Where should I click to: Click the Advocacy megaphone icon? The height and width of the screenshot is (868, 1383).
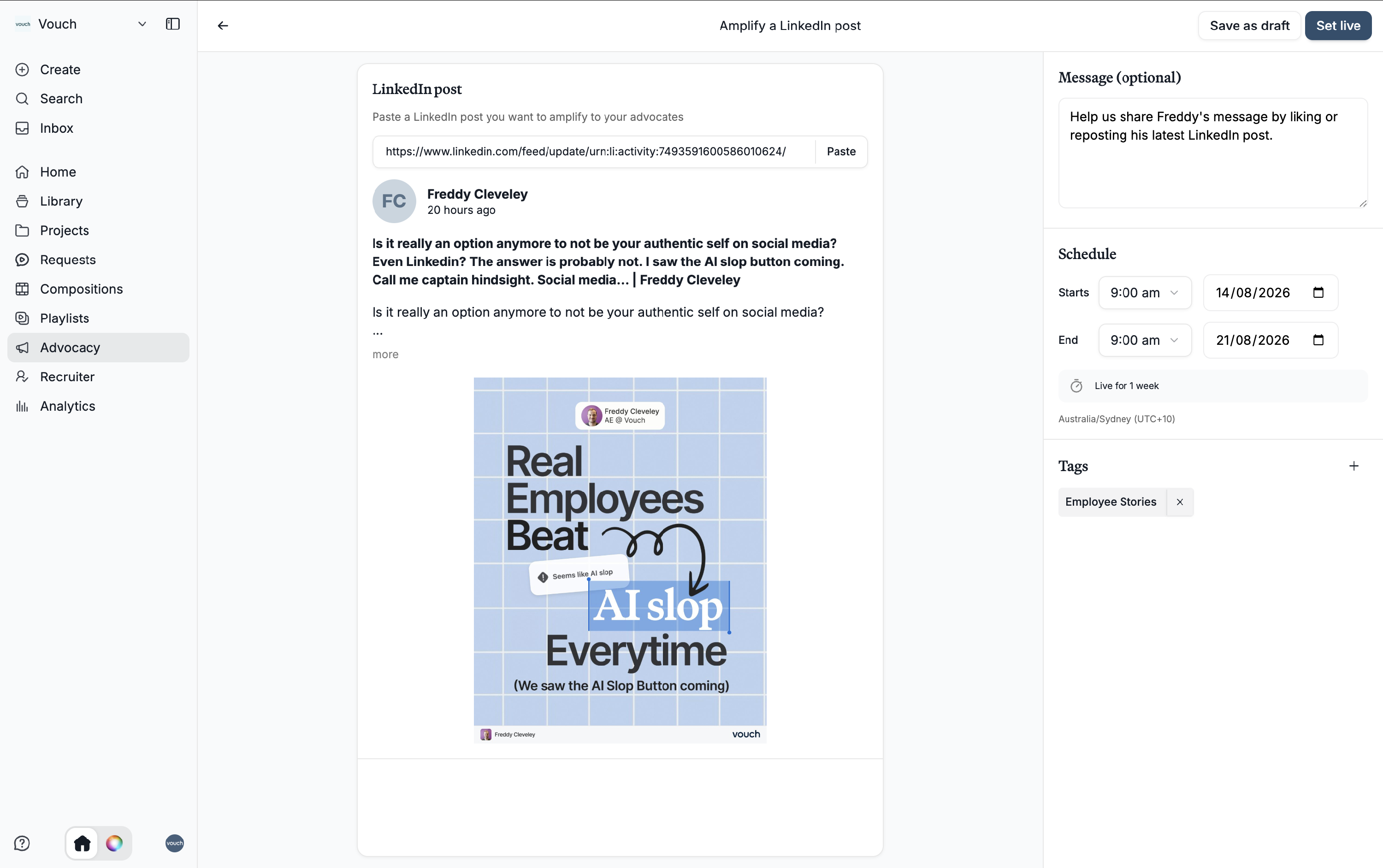22,347
